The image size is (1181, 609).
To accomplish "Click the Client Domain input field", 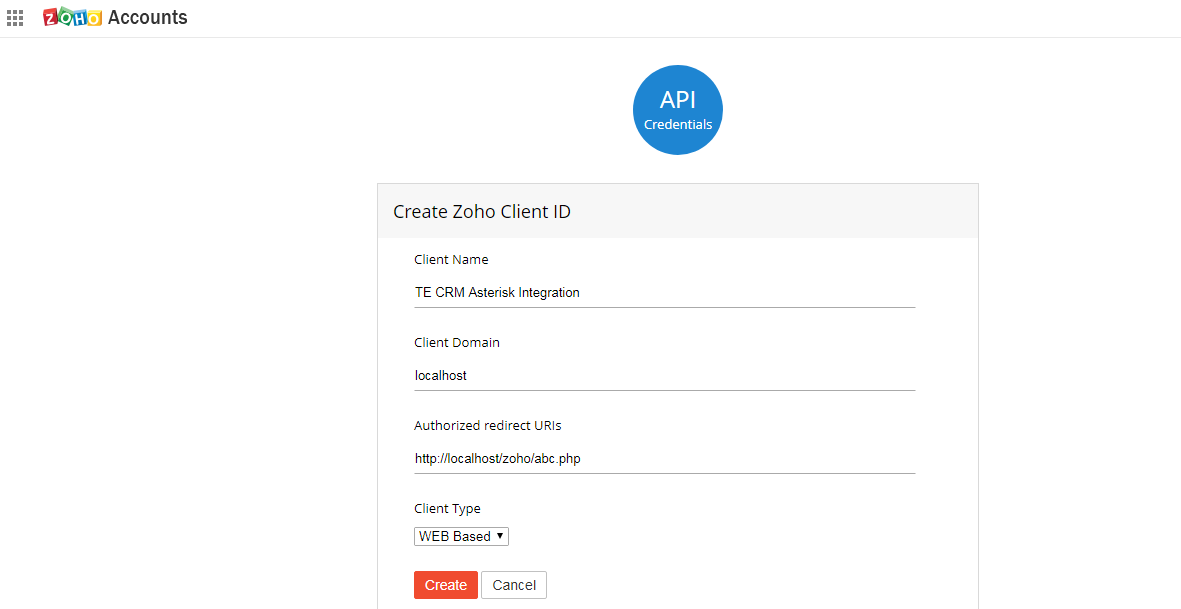I will [664, 375].
